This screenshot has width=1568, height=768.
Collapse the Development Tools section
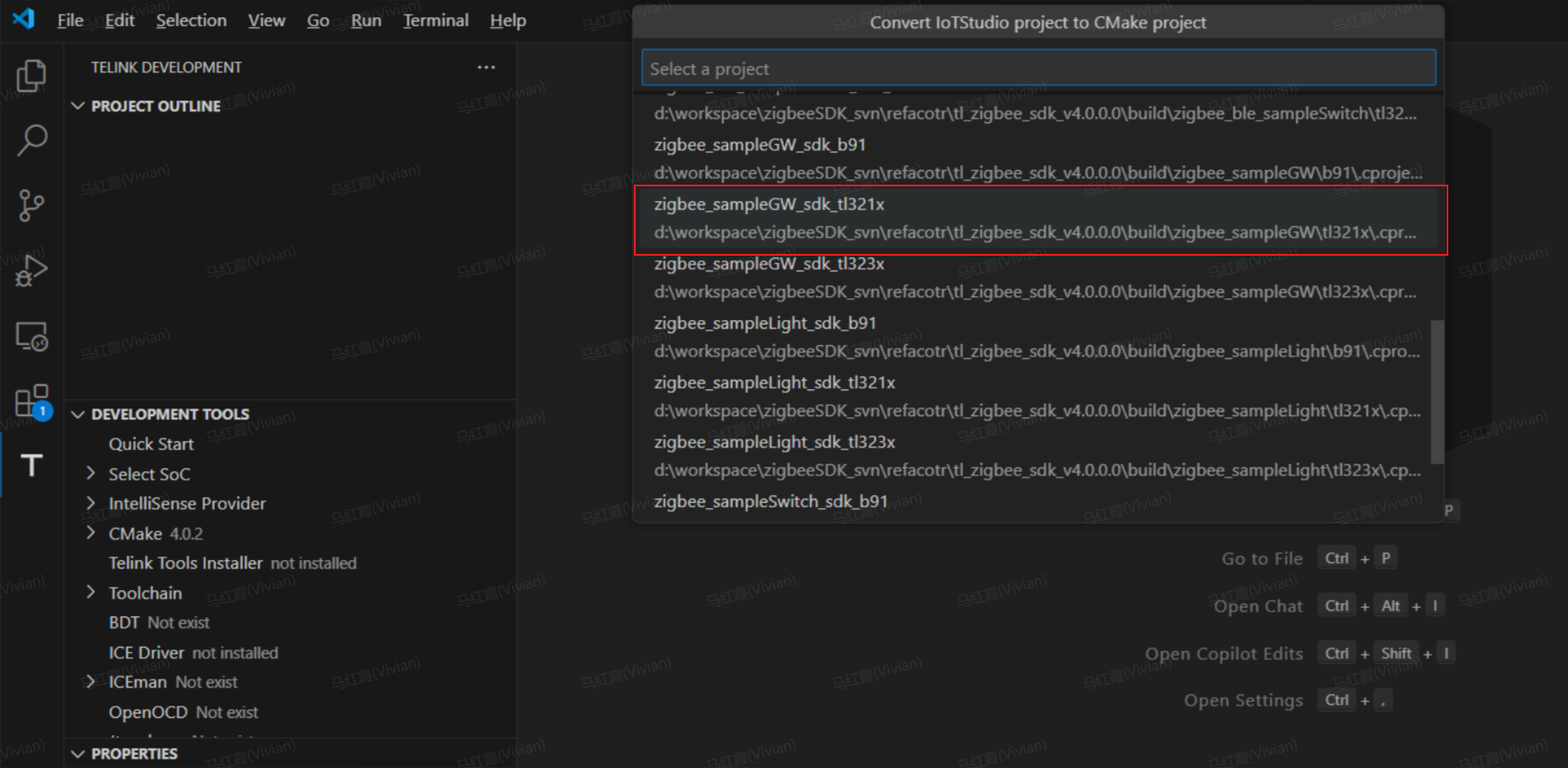click(x=78, y=414)
